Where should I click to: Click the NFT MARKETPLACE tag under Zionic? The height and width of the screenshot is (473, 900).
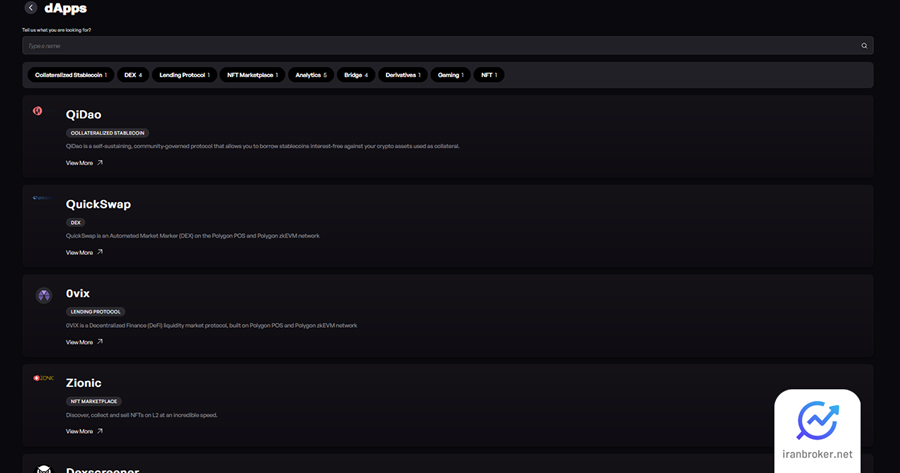94,402
